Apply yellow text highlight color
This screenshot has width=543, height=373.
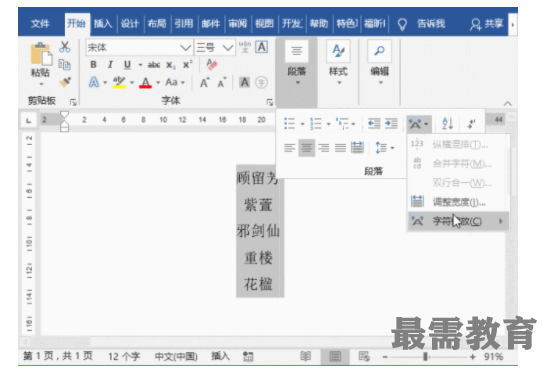[119, 82]
